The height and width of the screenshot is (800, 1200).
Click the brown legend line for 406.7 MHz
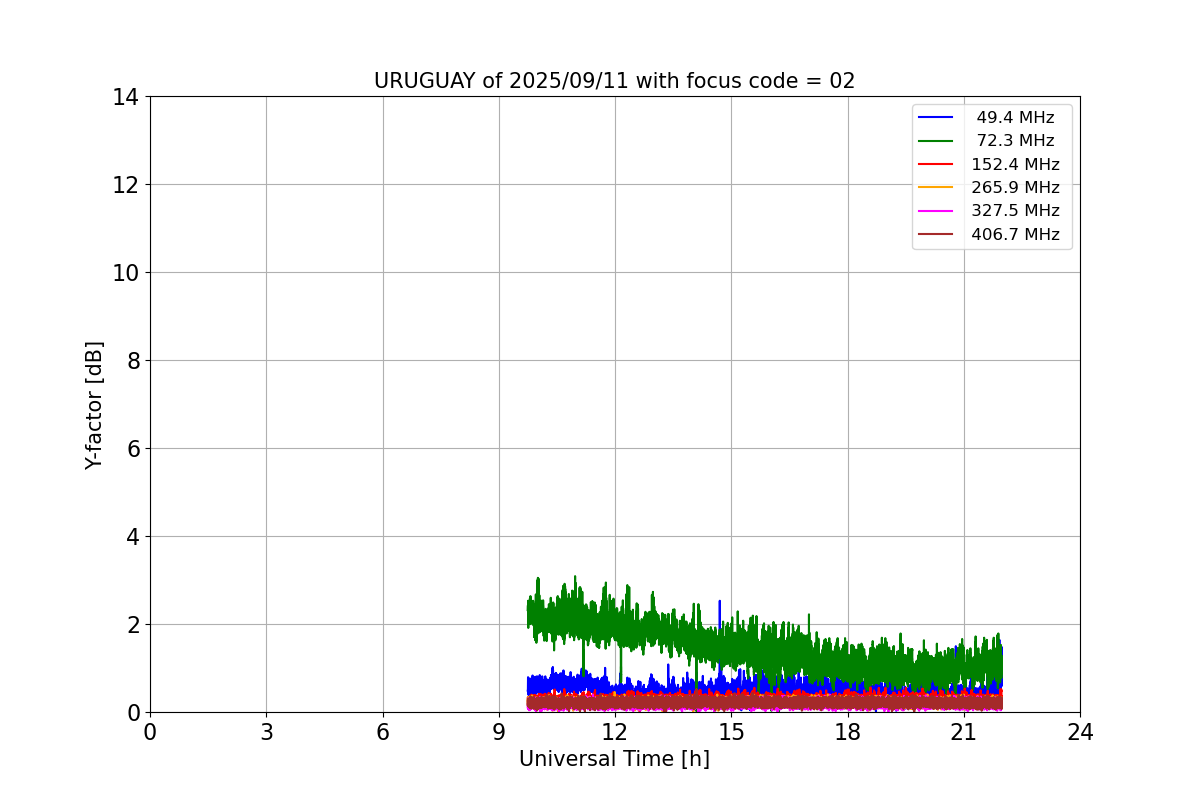point(936,234)
